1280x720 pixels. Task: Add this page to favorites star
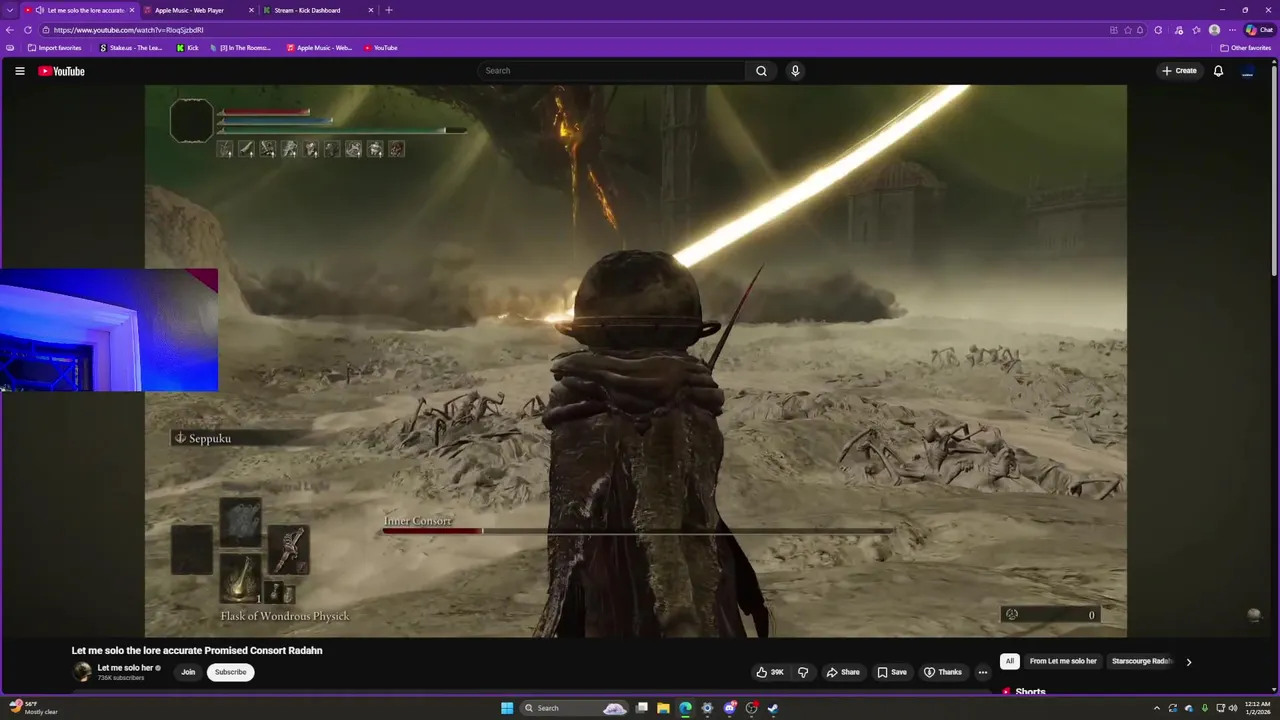[x=1128, y=30]
